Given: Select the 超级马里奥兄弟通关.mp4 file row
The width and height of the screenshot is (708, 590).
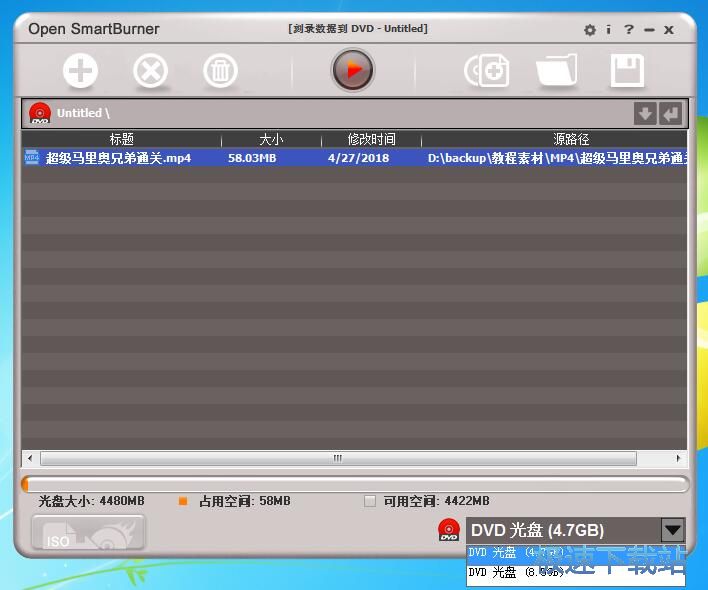Looking at the screenshot, I should pos(118,158).
